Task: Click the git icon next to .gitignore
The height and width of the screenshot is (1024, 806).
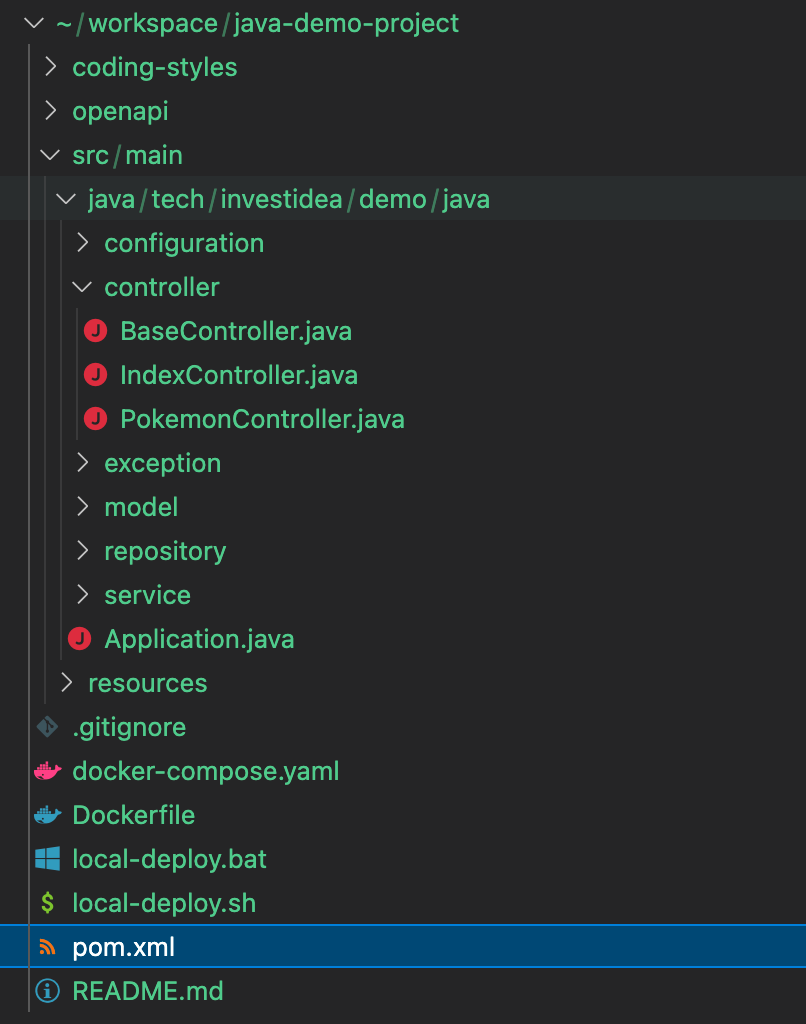Action: 47,727
